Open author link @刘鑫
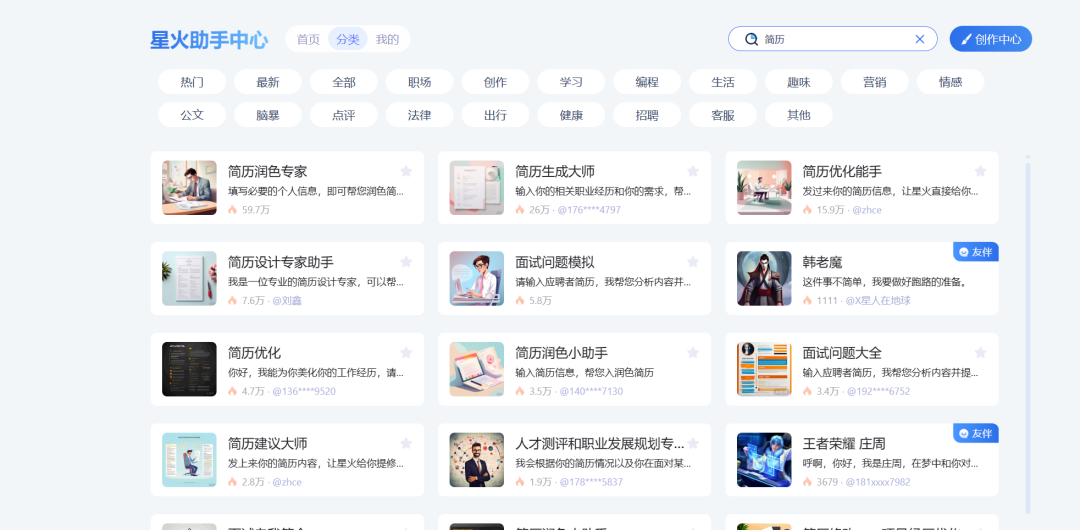The width and height of the screenshot is (1080, 530). (287, 300)
